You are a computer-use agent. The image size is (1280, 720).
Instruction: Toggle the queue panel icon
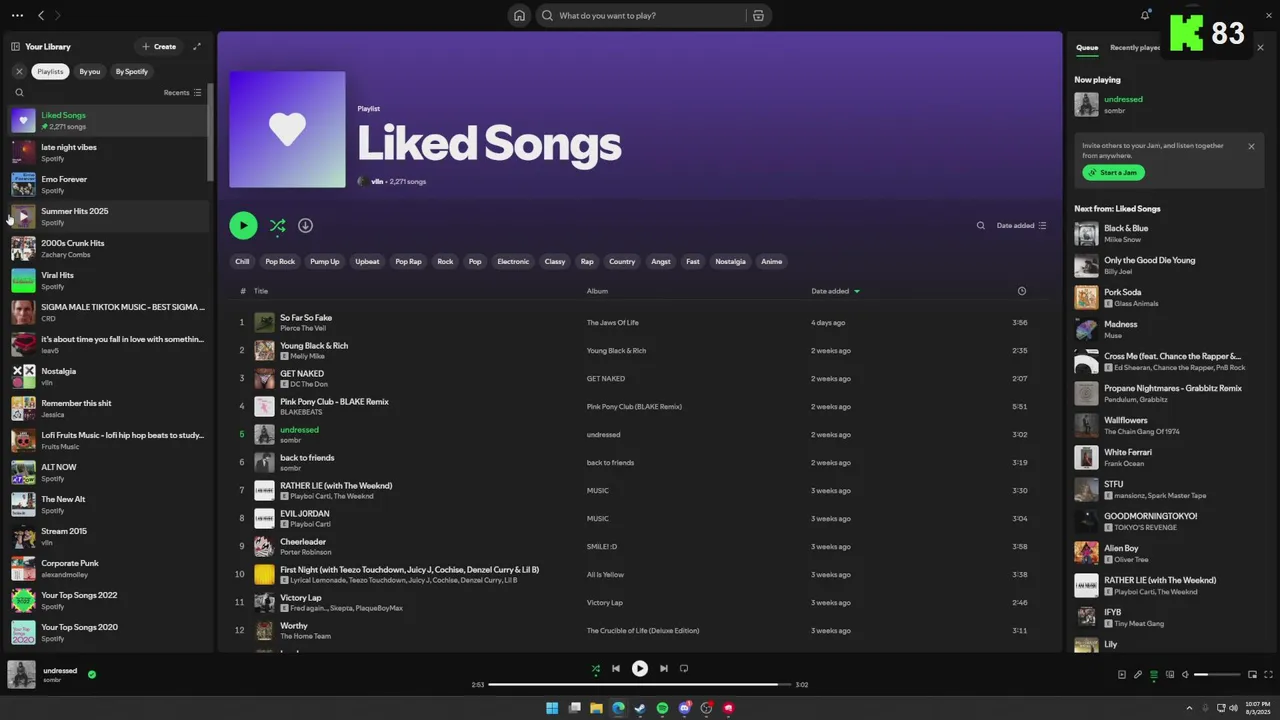coord(1153,675)
